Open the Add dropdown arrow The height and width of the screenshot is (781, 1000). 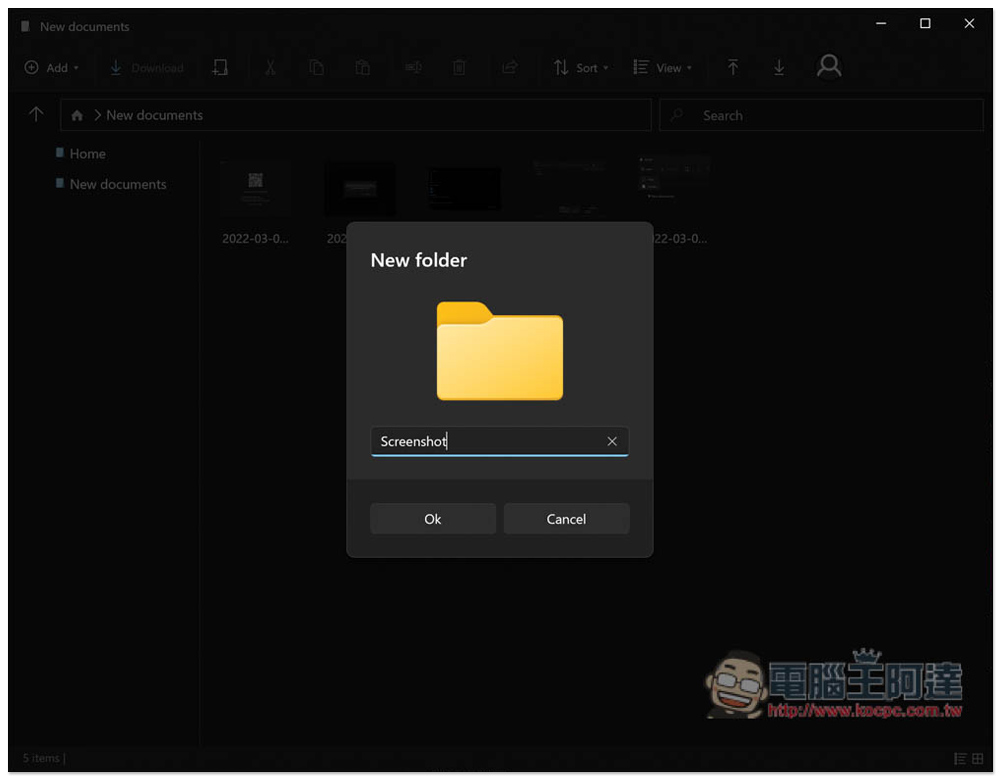pyautogui.click(x=76, y=68)
